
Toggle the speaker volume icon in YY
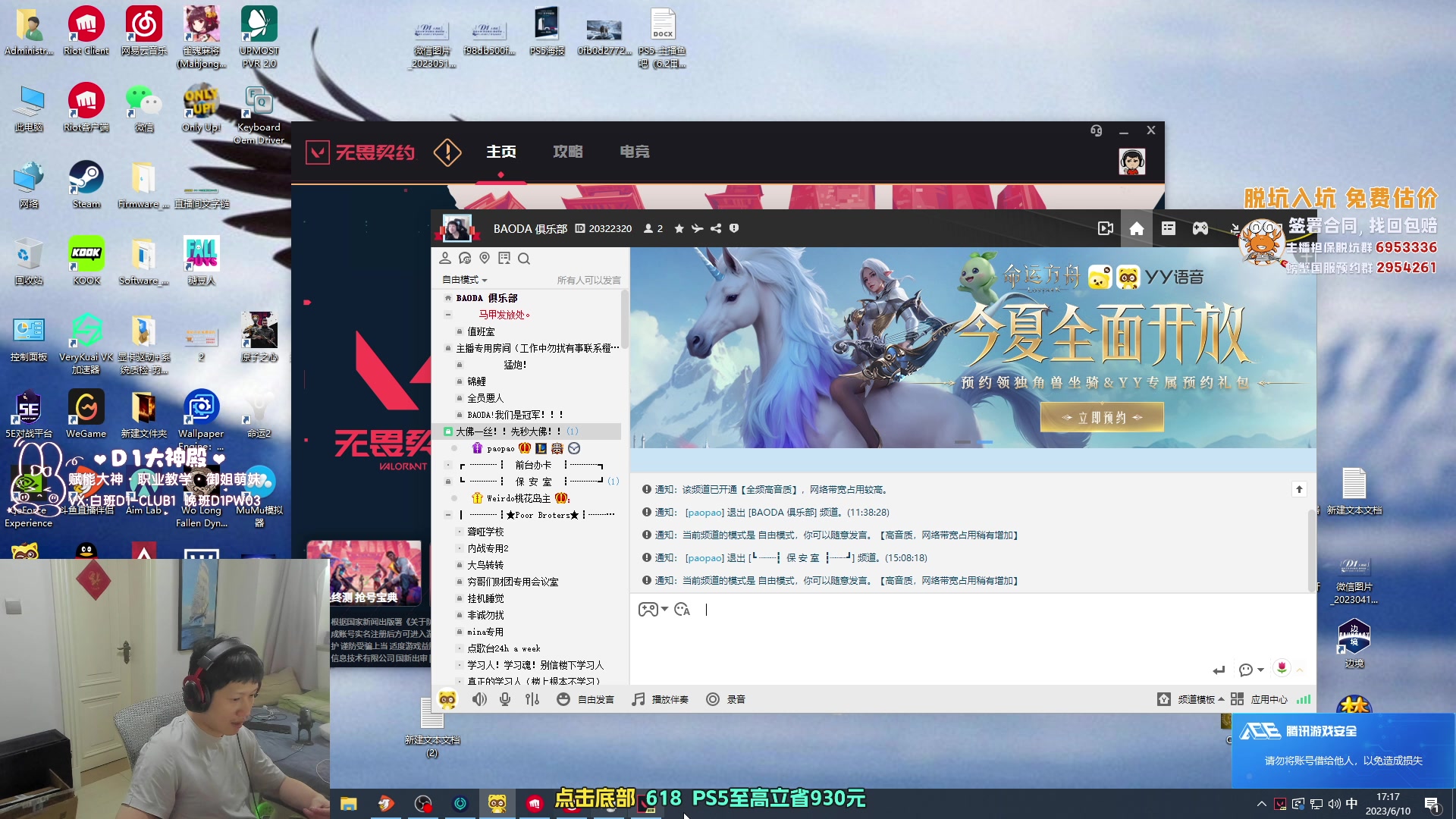(x=479, y=699)
